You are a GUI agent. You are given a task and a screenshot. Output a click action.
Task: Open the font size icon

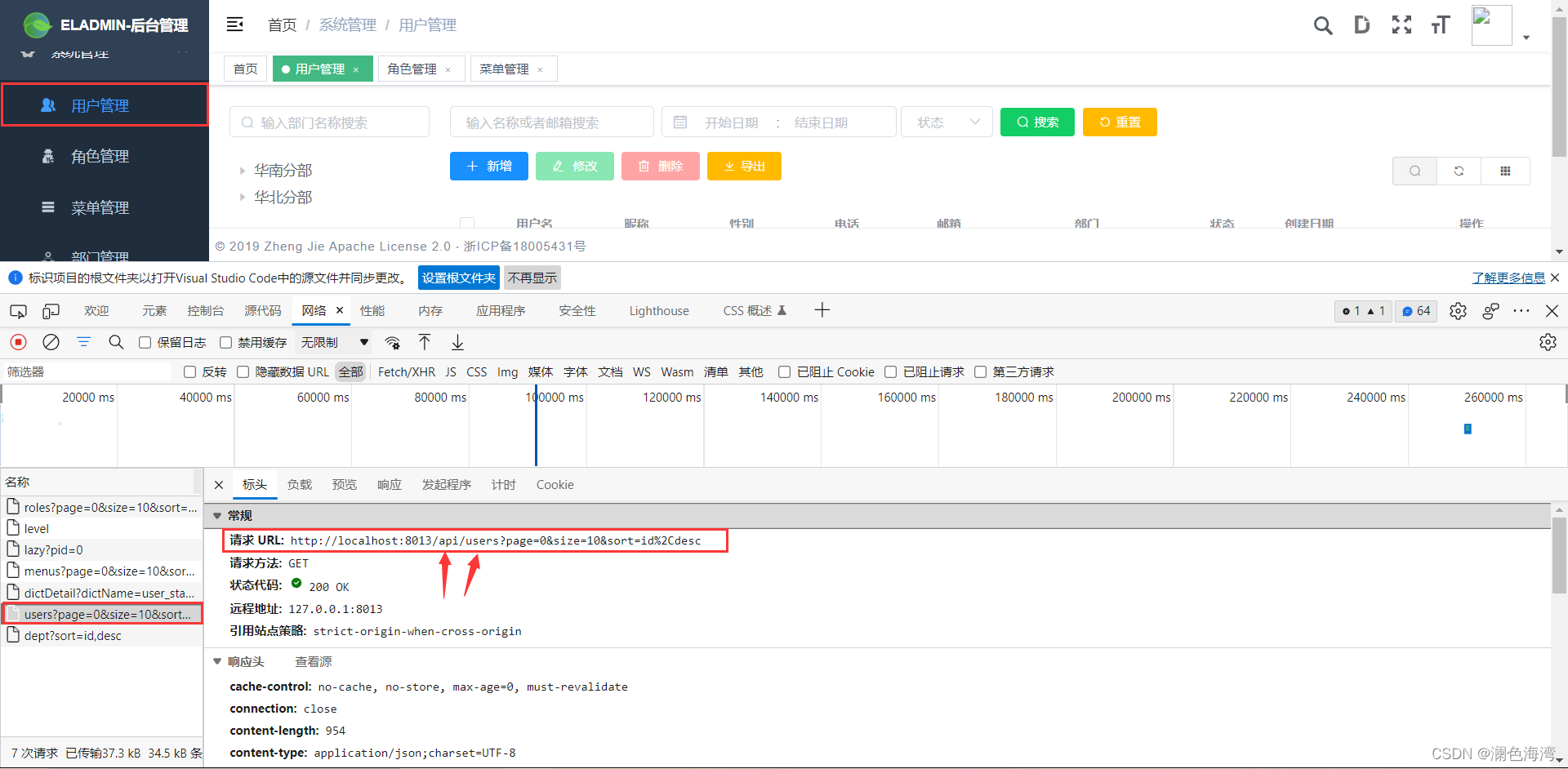1441,25
